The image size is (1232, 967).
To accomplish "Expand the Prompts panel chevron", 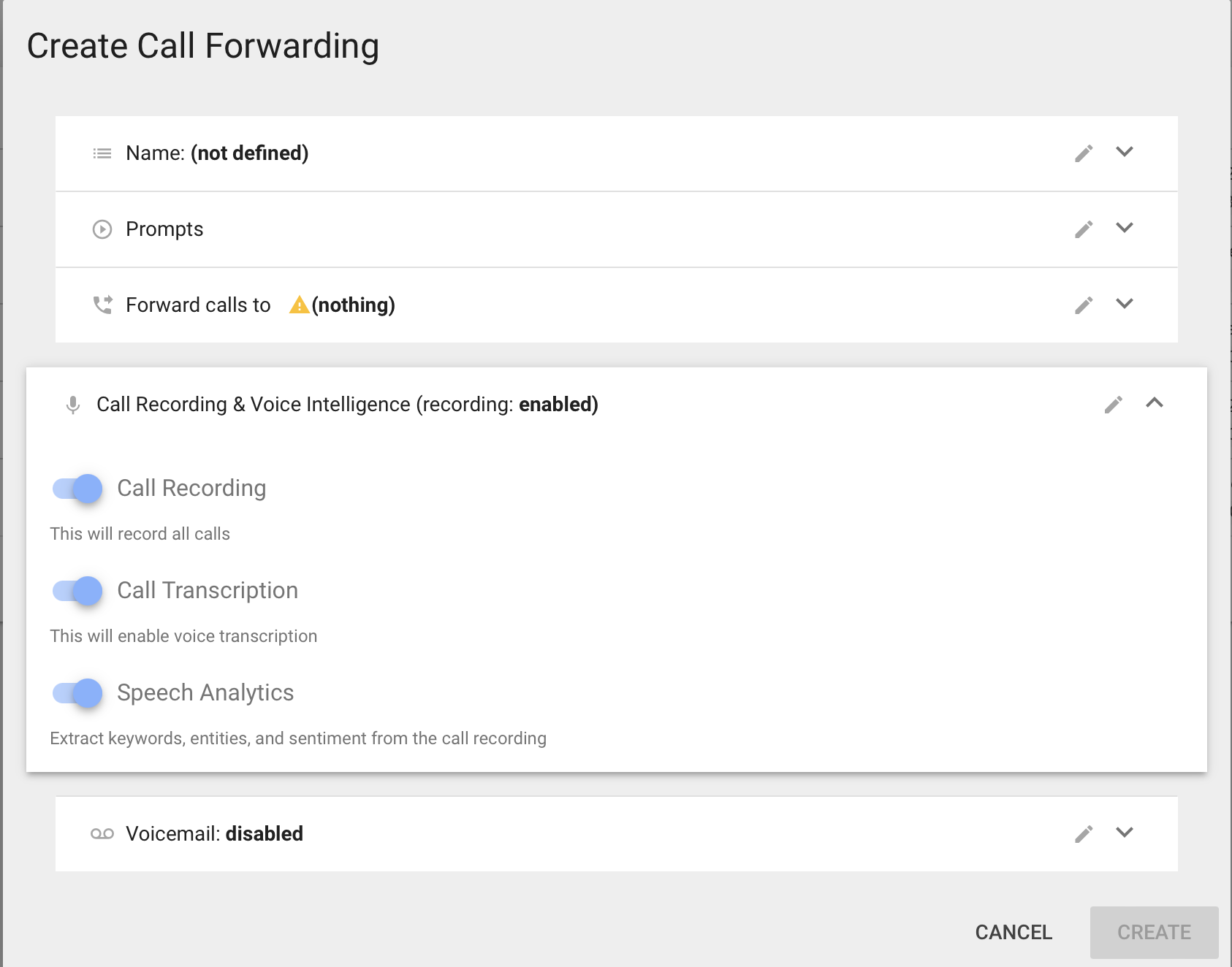I will 1125,228.
